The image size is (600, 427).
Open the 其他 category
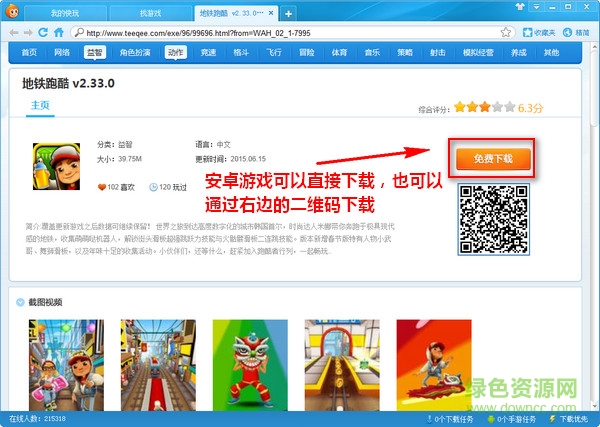(x=551, y=52)
